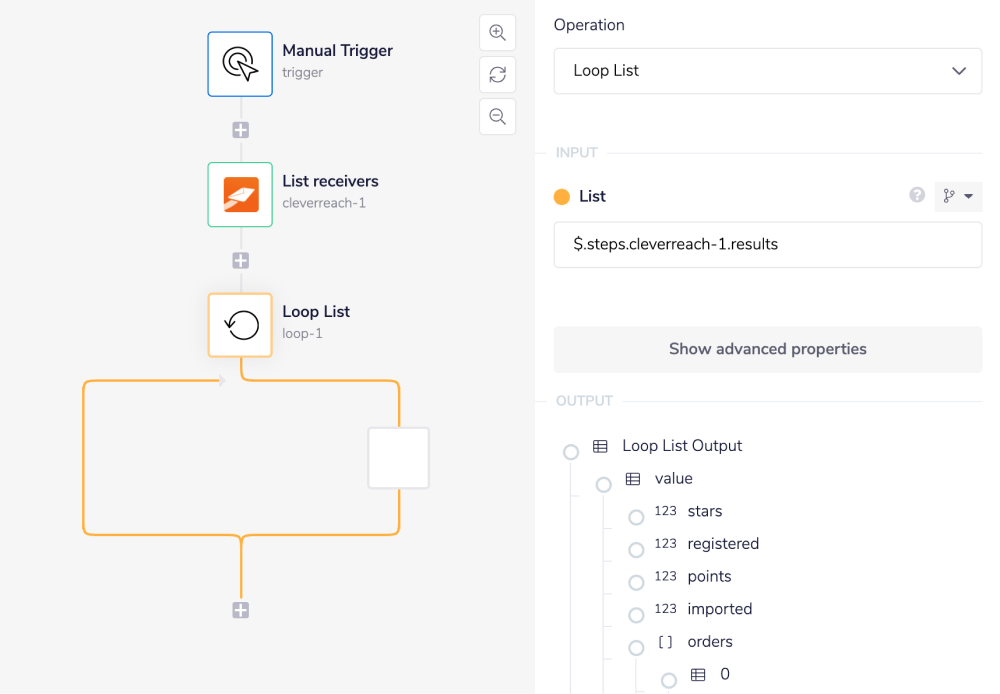The image size is (1000, 694).
Task: Open the Operation dropdown showing Loop List
Action: point(767,71)
